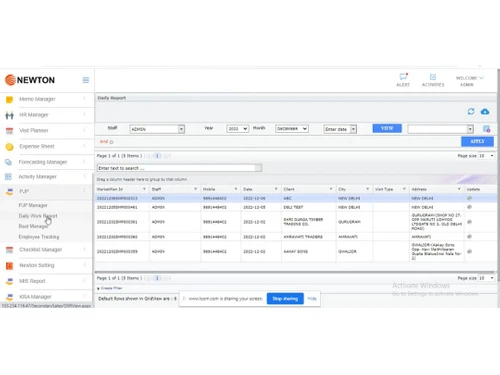Expand the Create Filter section
This screenshot has height=375, width=500.
pyautogui.click(x=110, y=288)
